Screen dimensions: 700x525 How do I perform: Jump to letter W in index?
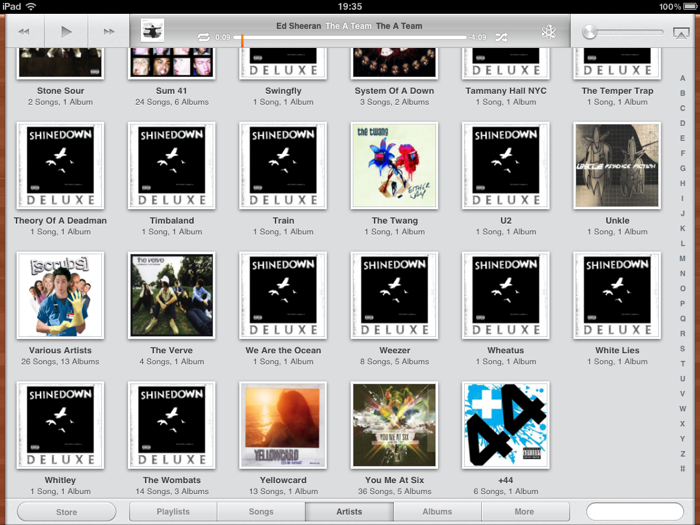pyautogui.click(x=682, y=409)
